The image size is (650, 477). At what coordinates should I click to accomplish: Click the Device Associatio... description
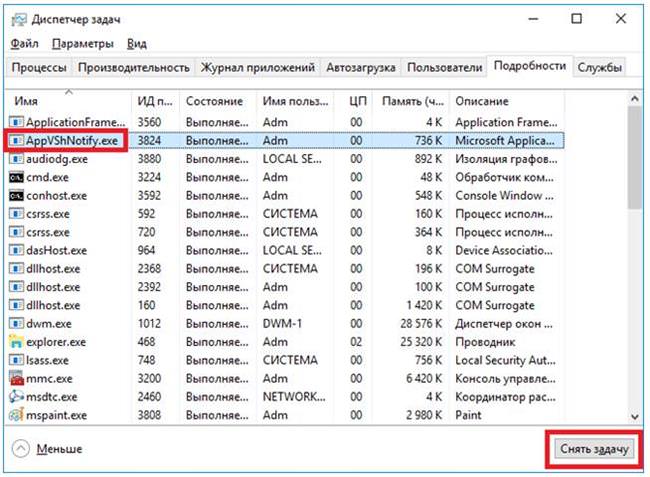[504, 250]
